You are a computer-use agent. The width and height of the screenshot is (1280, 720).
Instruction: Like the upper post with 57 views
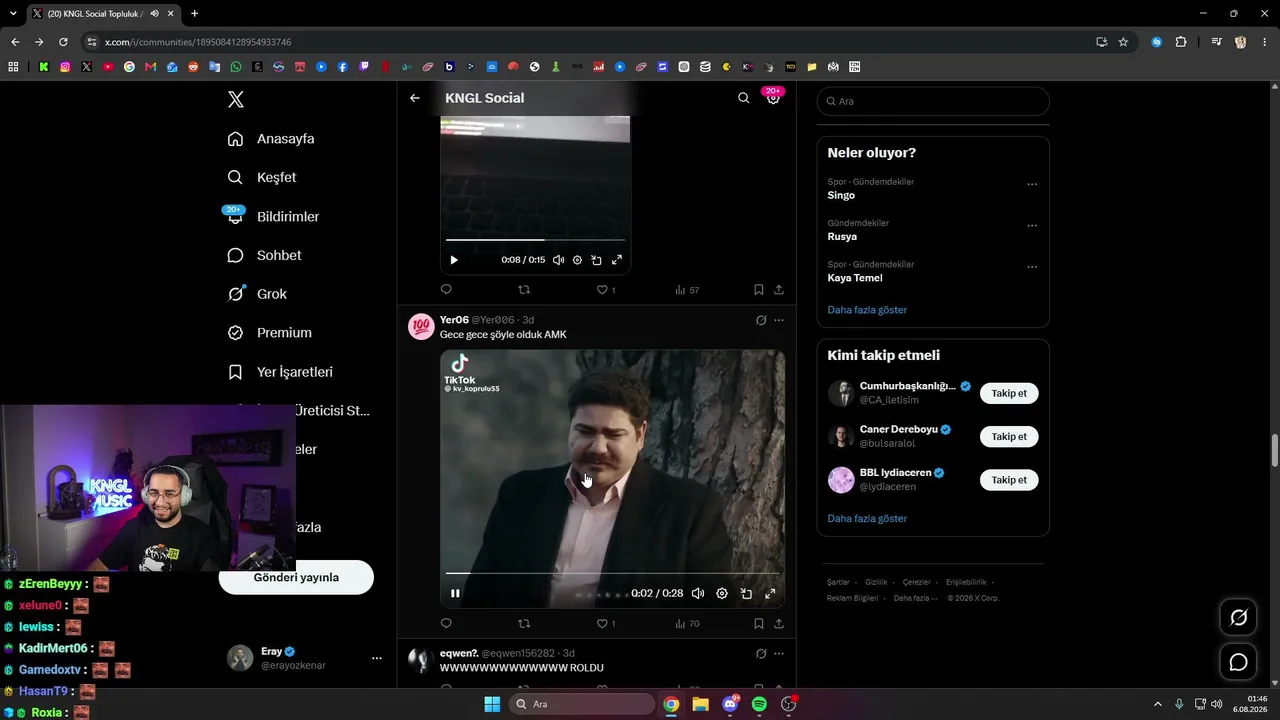click(606, 290)
